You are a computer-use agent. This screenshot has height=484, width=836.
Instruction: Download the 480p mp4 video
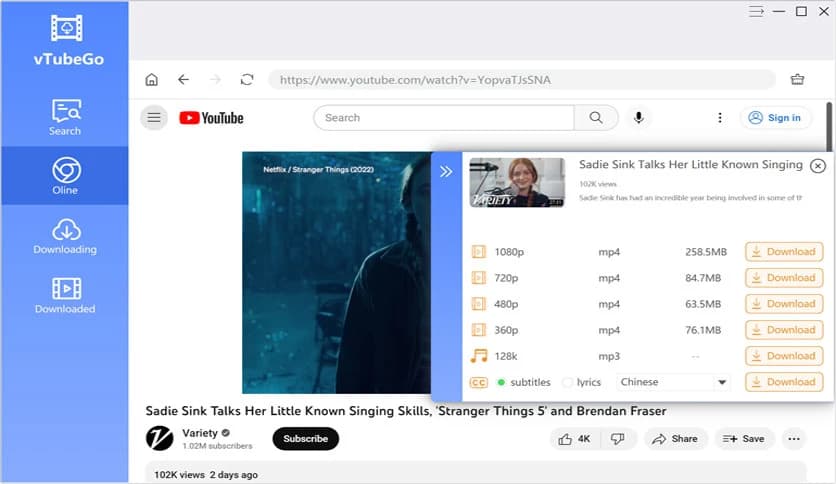pos(784,304)
